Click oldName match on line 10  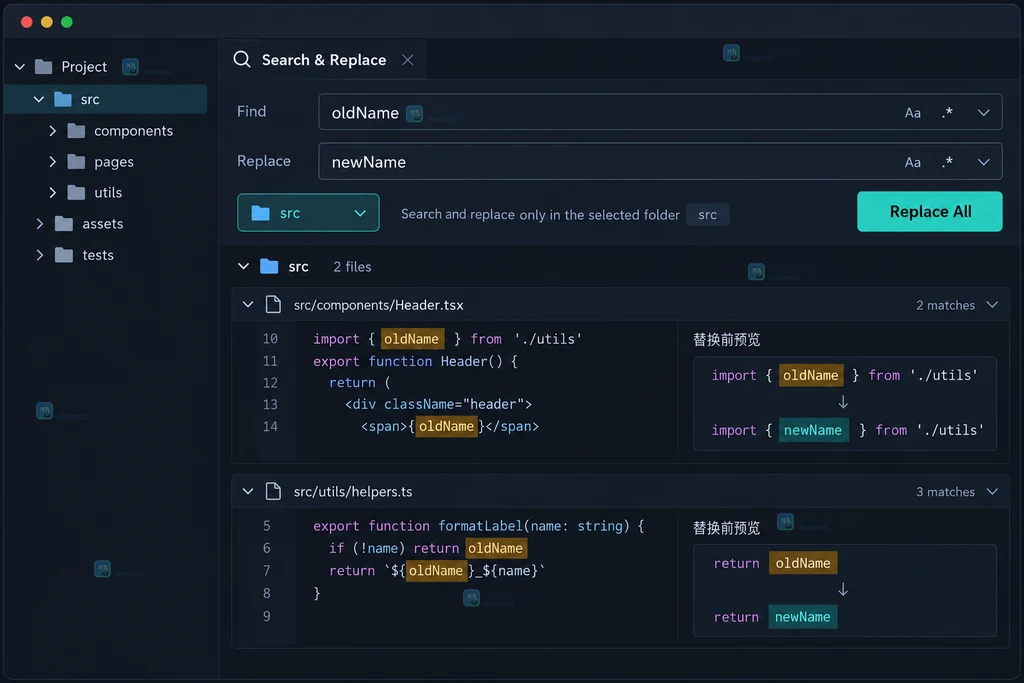click(412, 339)
